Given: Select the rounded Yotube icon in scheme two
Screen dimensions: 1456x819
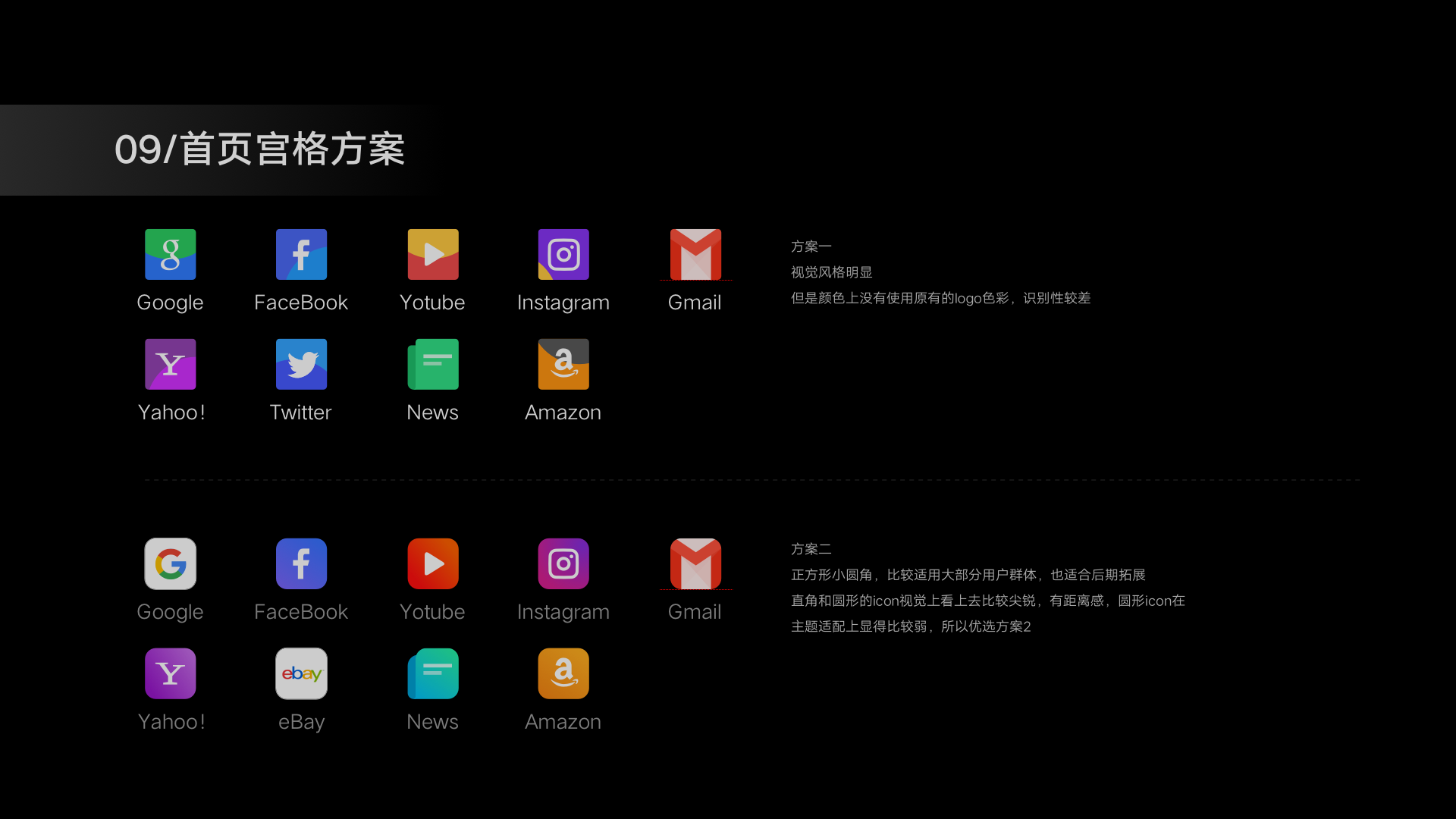Looking at the screenshot, I should (433, 563).
